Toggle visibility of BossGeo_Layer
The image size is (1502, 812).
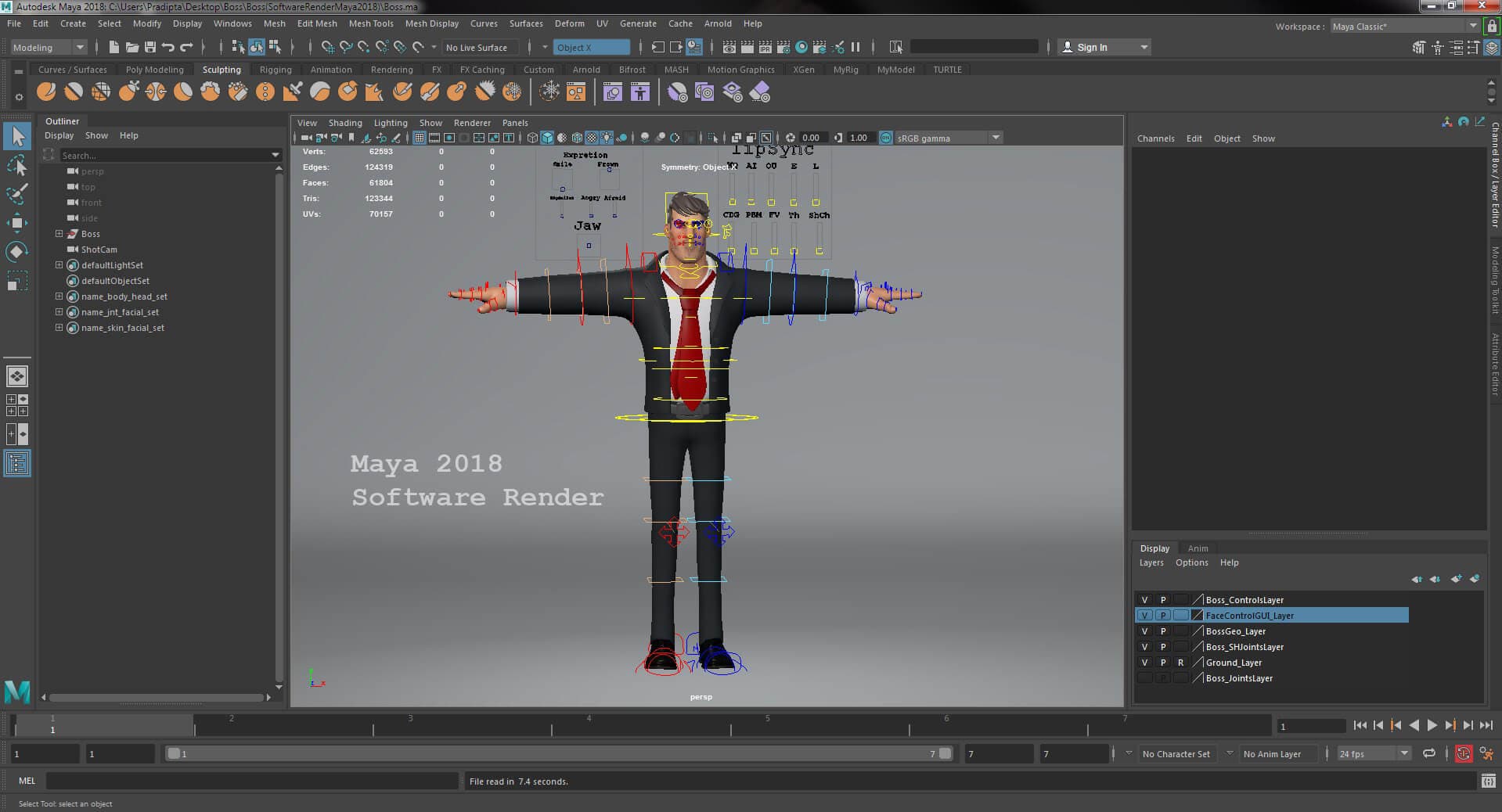click(x=1144, y=631)
